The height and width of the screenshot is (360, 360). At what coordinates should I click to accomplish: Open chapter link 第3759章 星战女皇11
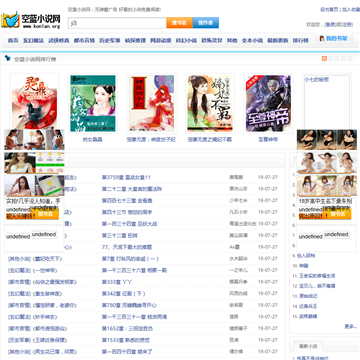tap(126, 177)
